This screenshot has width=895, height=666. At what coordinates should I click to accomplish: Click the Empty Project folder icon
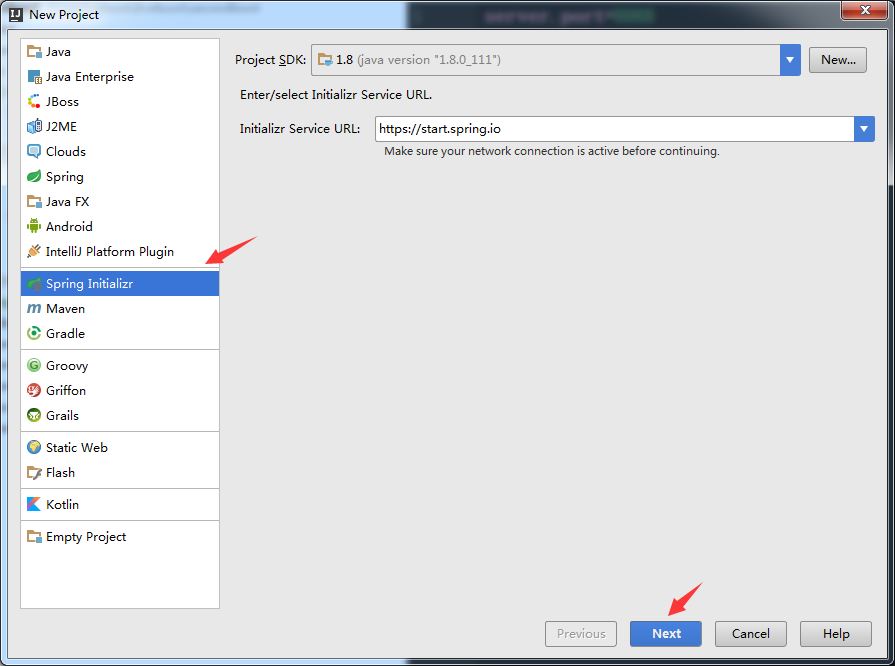pyautogui.click(x=34, y=537)
